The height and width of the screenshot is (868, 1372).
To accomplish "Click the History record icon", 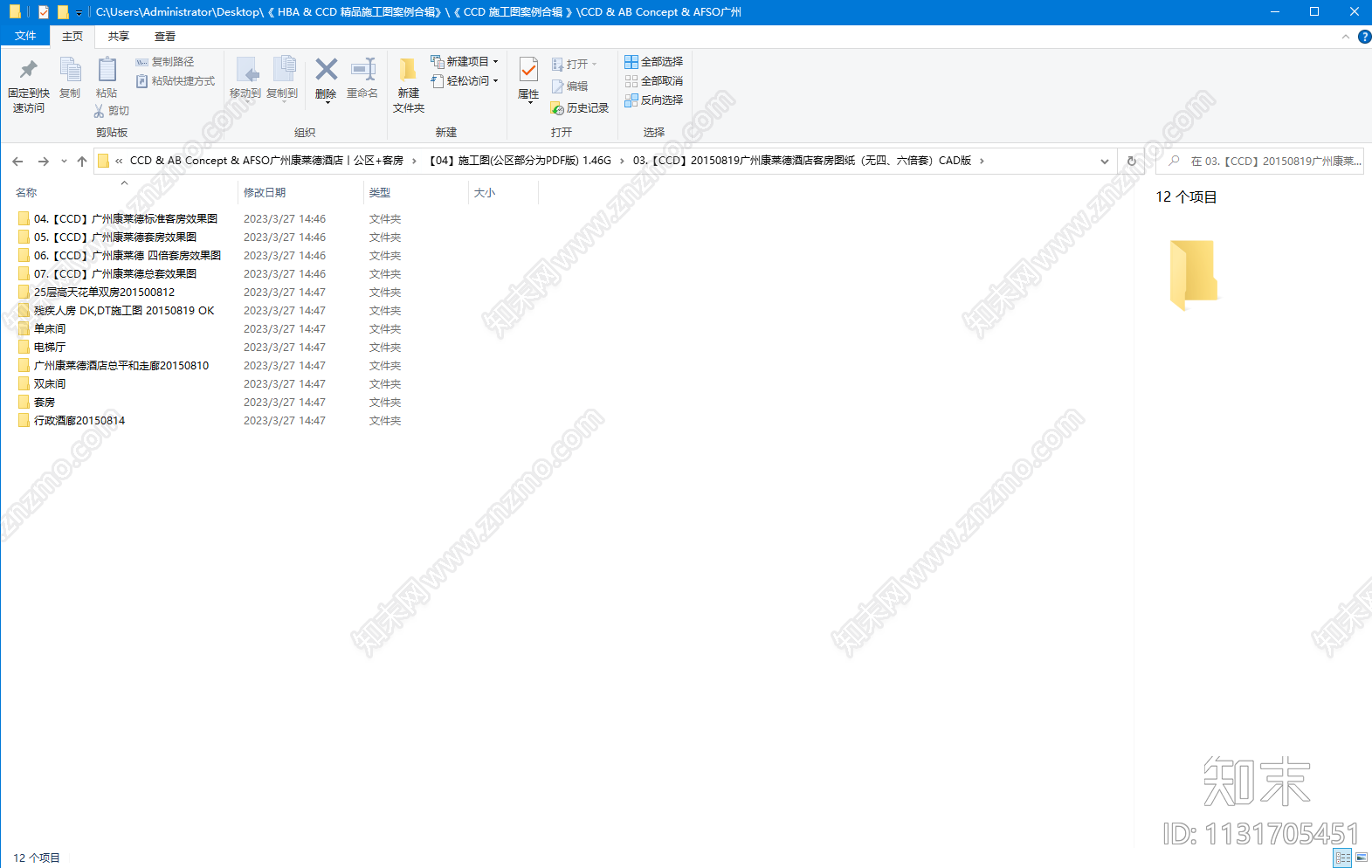I will pyautogui.click(x=557, y=108).
